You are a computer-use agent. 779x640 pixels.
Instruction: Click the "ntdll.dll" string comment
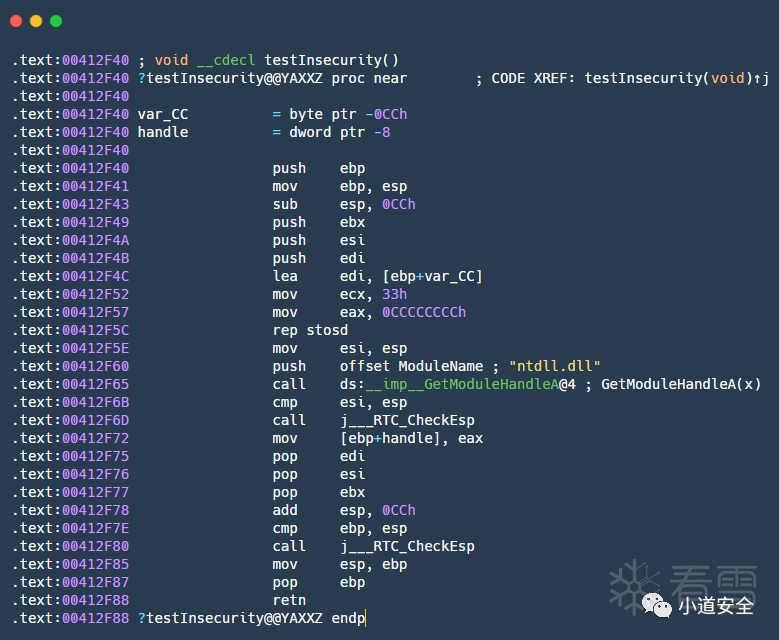(x=554, y=366)
